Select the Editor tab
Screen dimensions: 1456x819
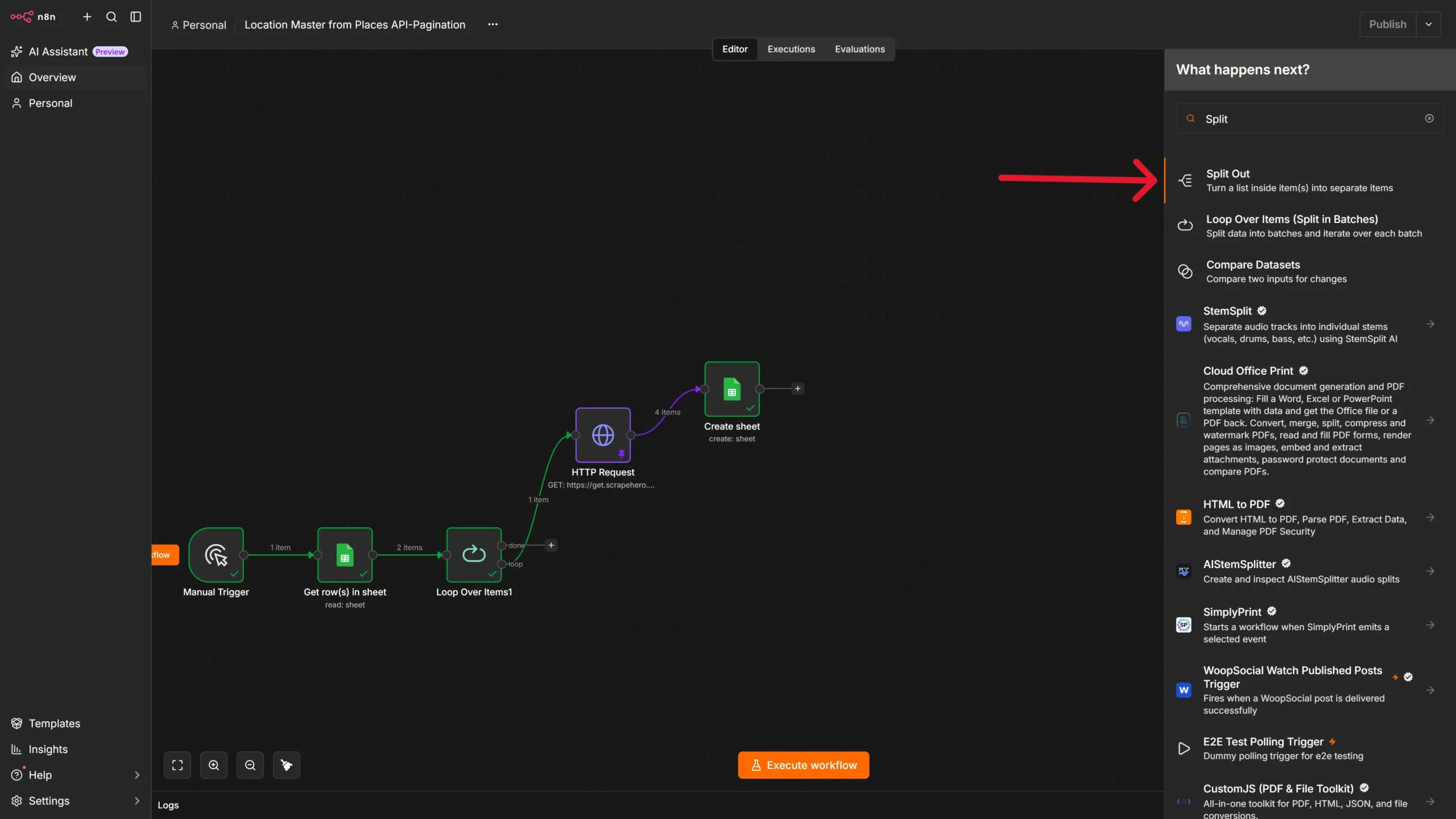point(735,49)
